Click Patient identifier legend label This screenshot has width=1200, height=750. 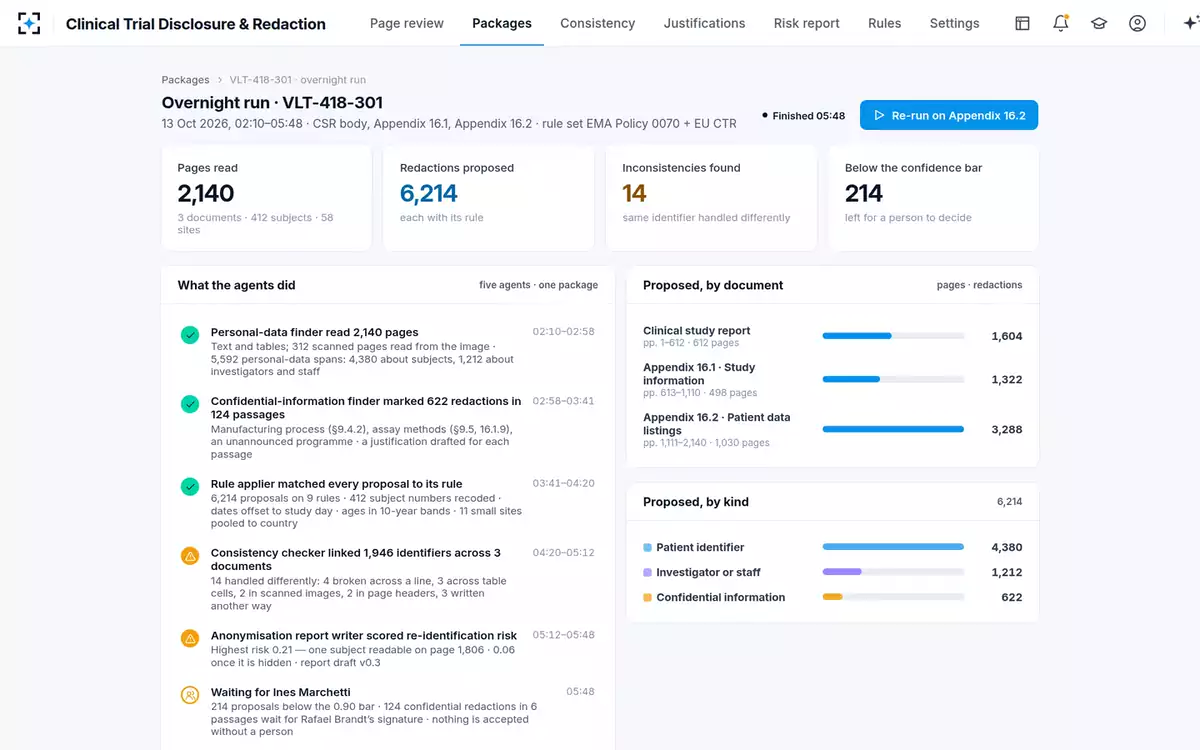(x=700, y=548)
